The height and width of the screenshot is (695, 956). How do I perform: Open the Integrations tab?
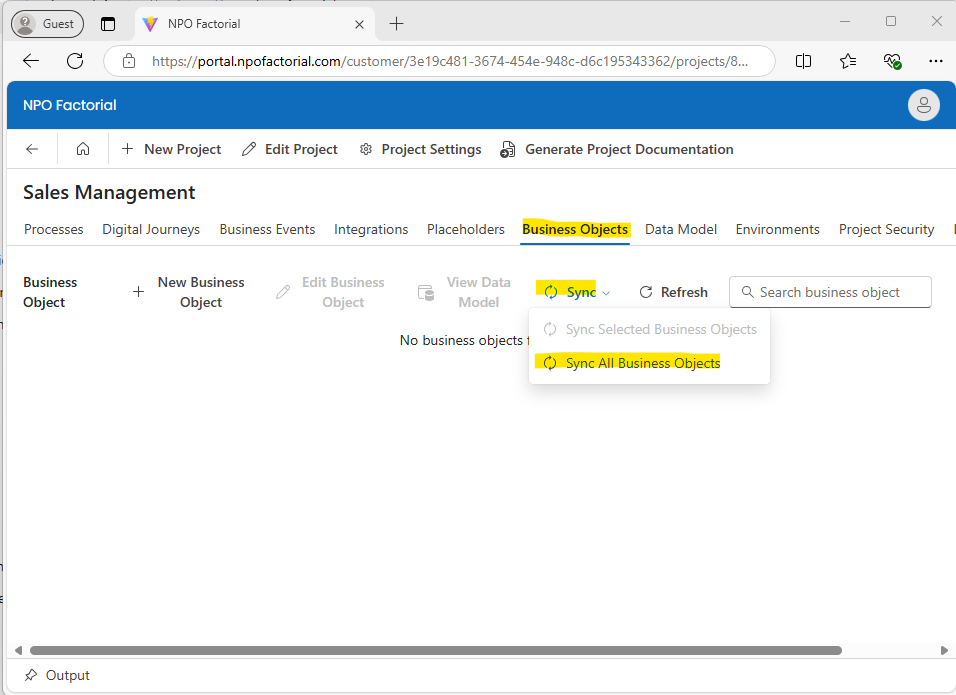pyautogui.click(x=371, y=229)
